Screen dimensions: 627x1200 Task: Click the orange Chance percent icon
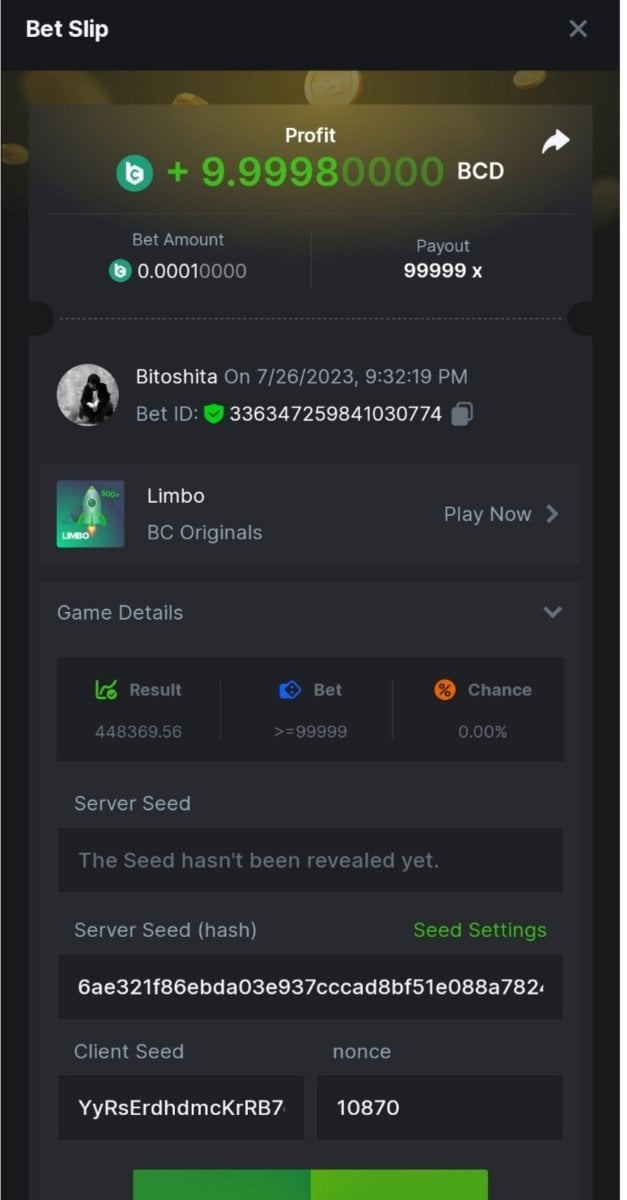tap(445, 690)
